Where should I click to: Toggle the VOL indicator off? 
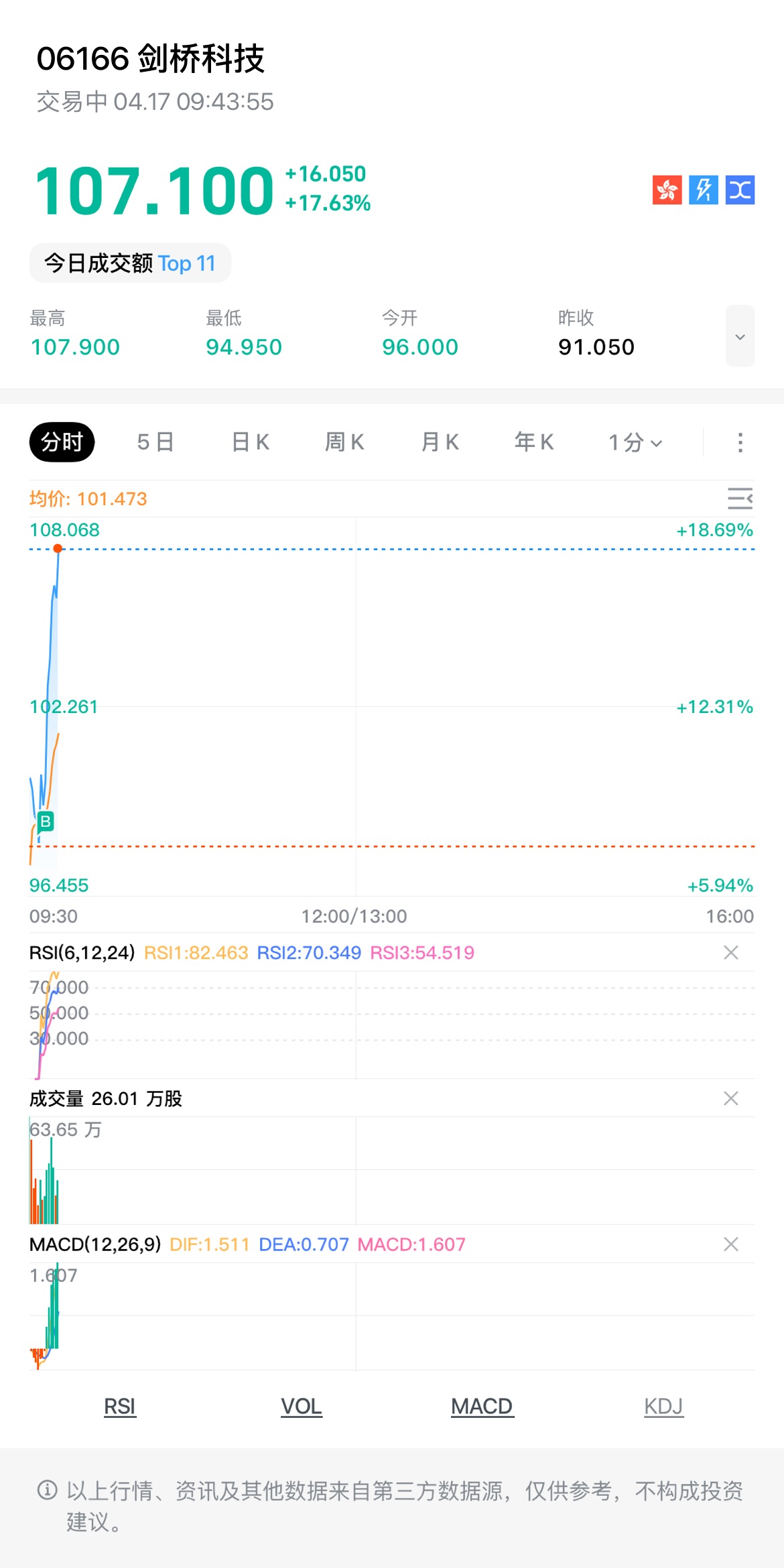[302, 1406]
